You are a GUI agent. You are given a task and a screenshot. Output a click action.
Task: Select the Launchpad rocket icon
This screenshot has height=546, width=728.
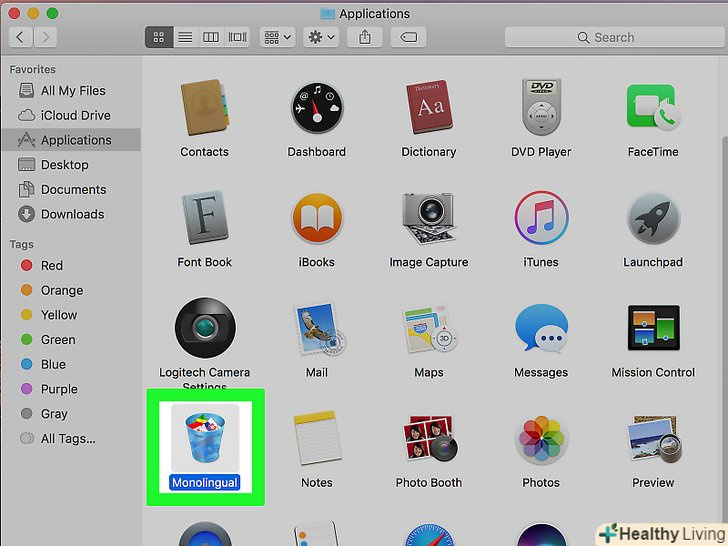tap(653, 218)
